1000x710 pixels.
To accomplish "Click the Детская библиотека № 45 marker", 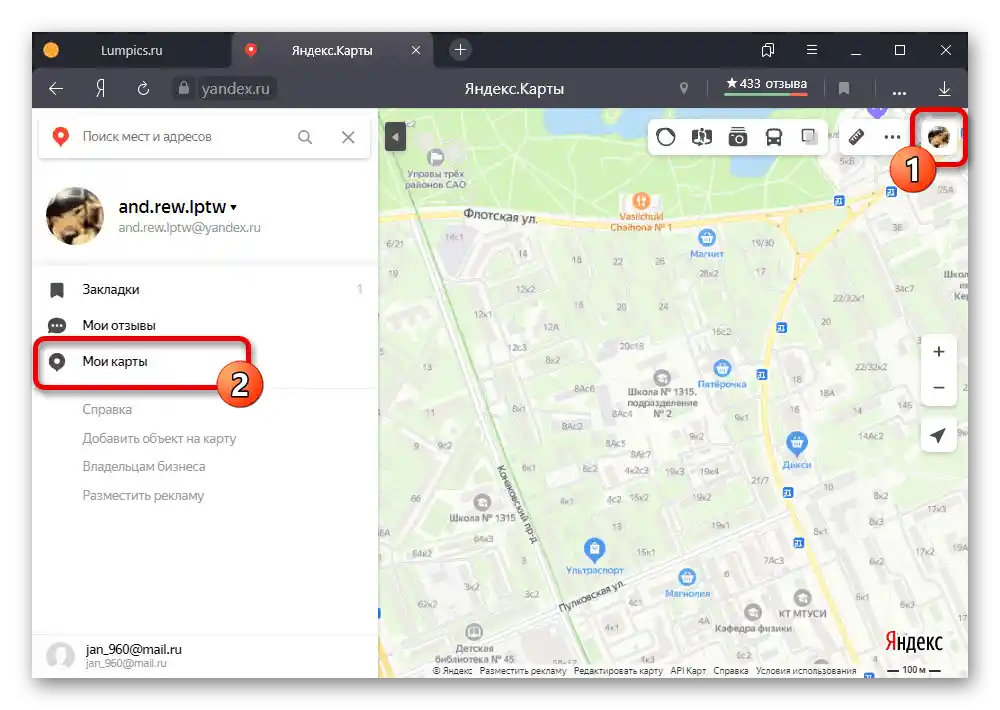I will click(x=474, y=632).
